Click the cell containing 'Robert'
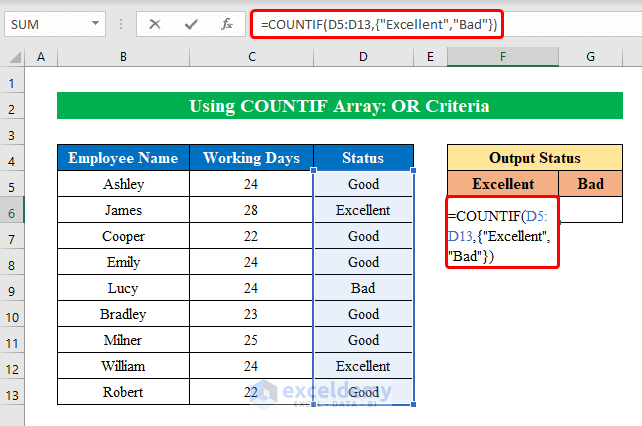Viewport: 642px width, 426px height. point(123,392)
